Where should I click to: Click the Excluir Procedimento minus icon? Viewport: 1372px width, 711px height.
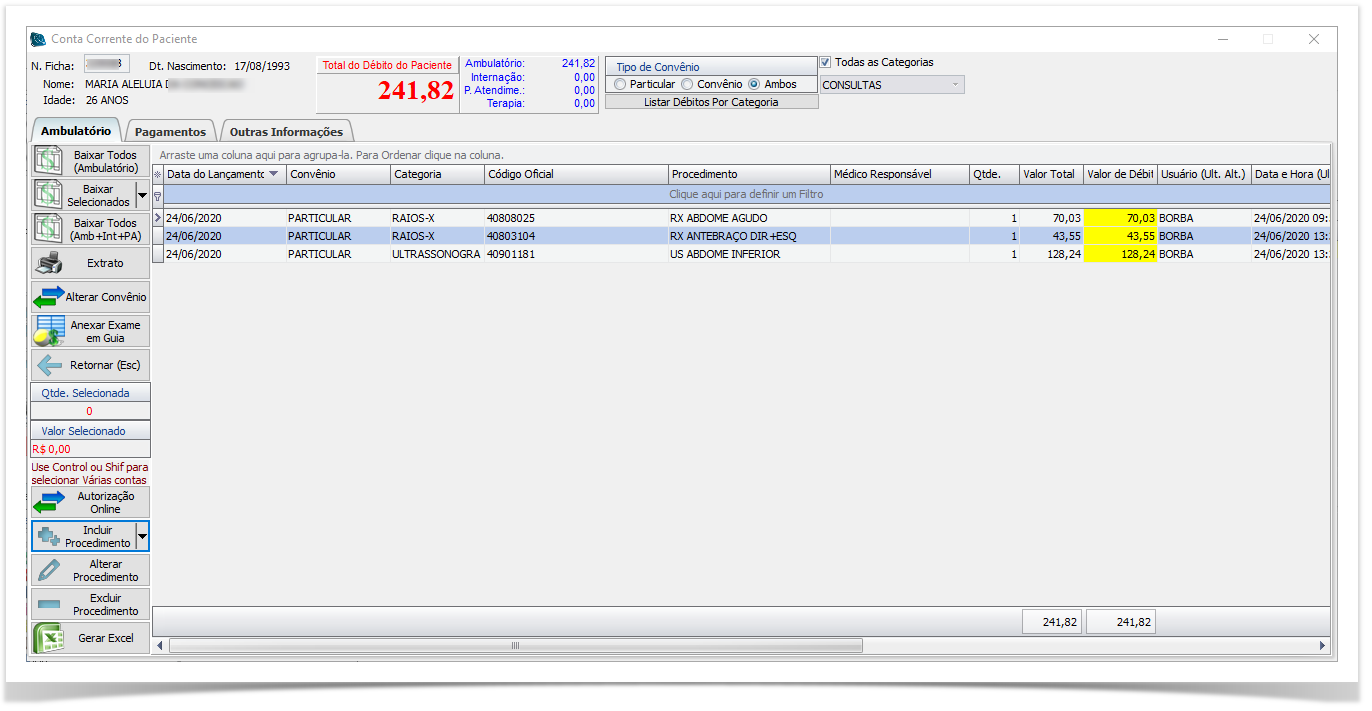pos(48,604)
